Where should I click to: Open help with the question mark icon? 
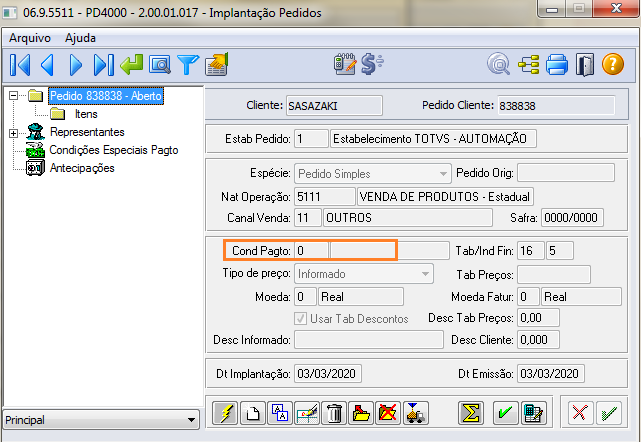point(613,64)
